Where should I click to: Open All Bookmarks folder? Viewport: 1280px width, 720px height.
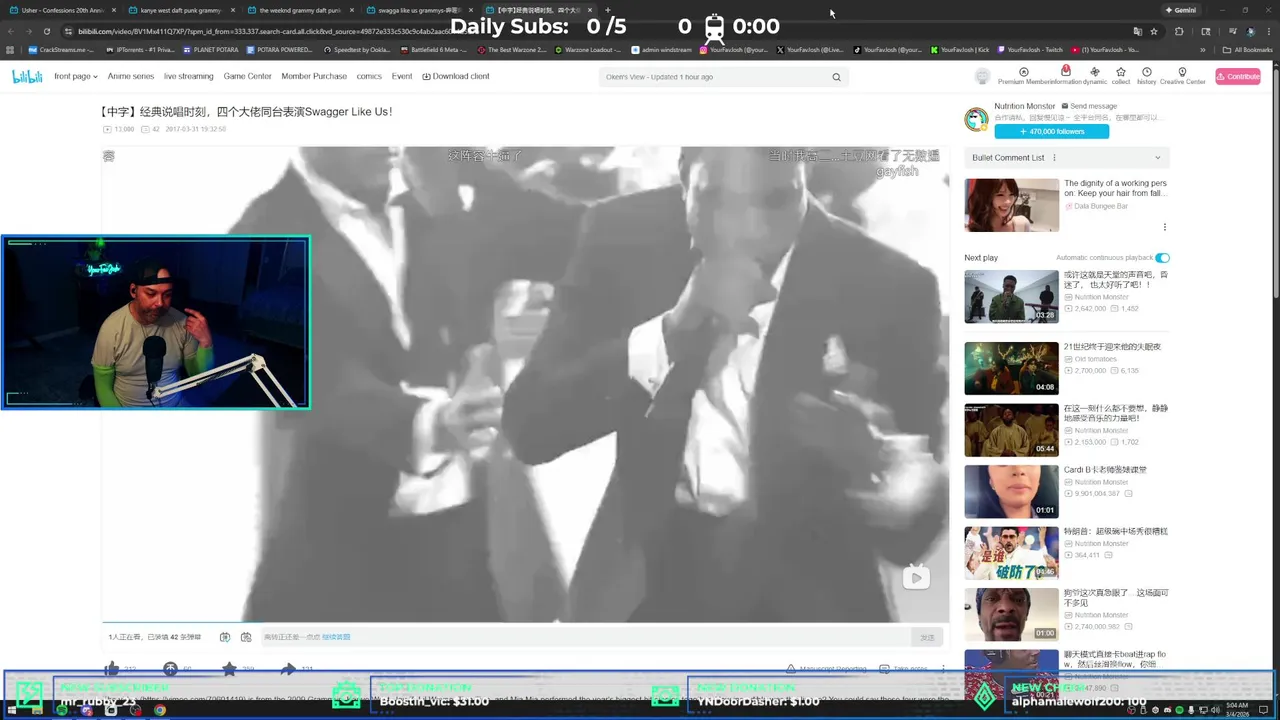1247,49
